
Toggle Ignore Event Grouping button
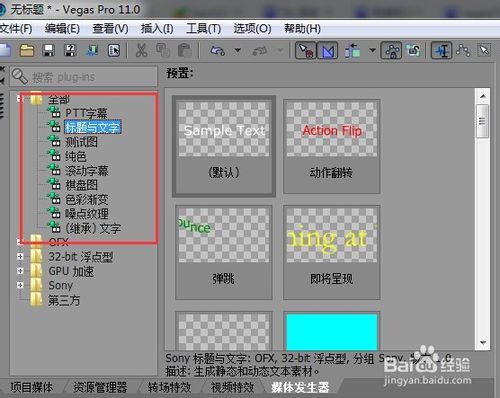point(413,51)
